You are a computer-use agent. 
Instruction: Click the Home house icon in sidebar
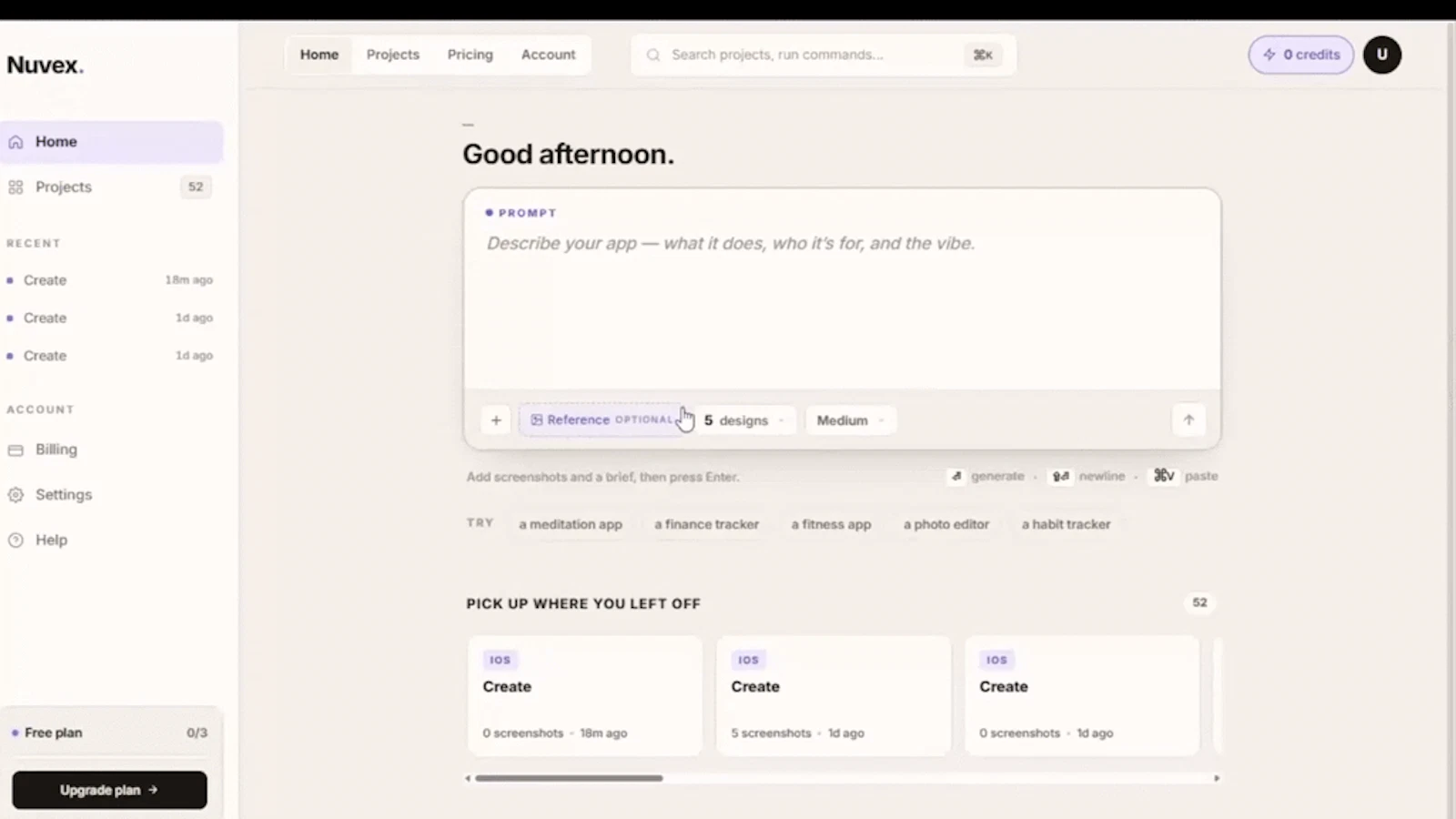[x=15, y=142]
